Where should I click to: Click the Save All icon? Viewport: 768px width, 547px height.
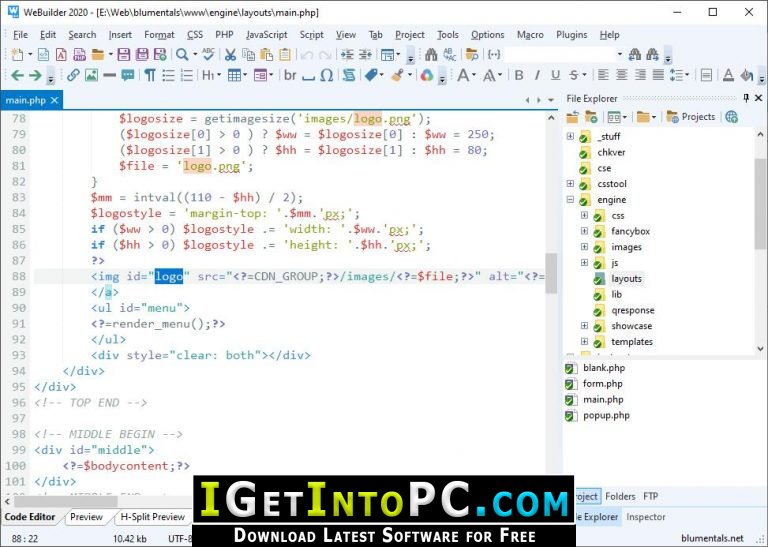click(142, 54)
